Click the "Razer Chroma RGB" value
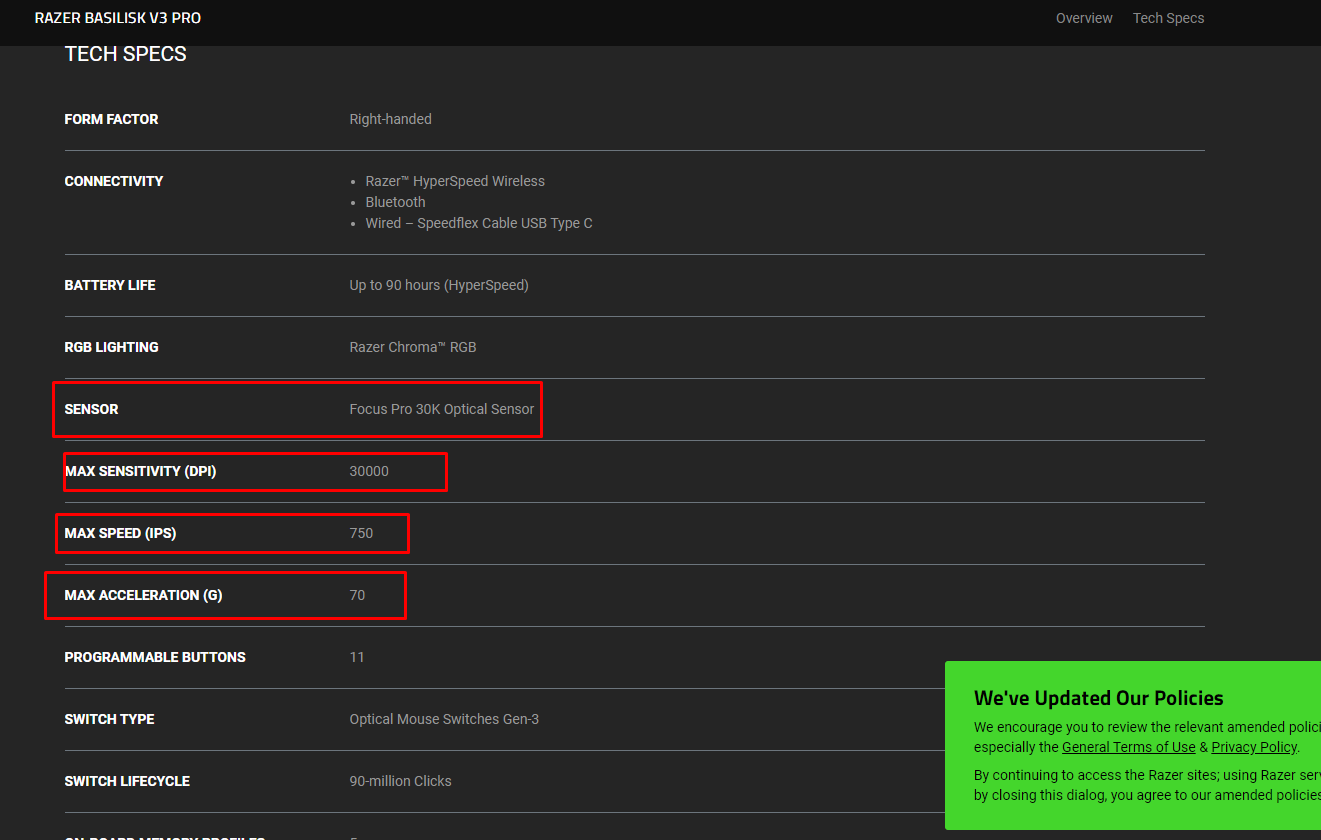The width and height of the screenshot is (1321, 840). [413, 347]
